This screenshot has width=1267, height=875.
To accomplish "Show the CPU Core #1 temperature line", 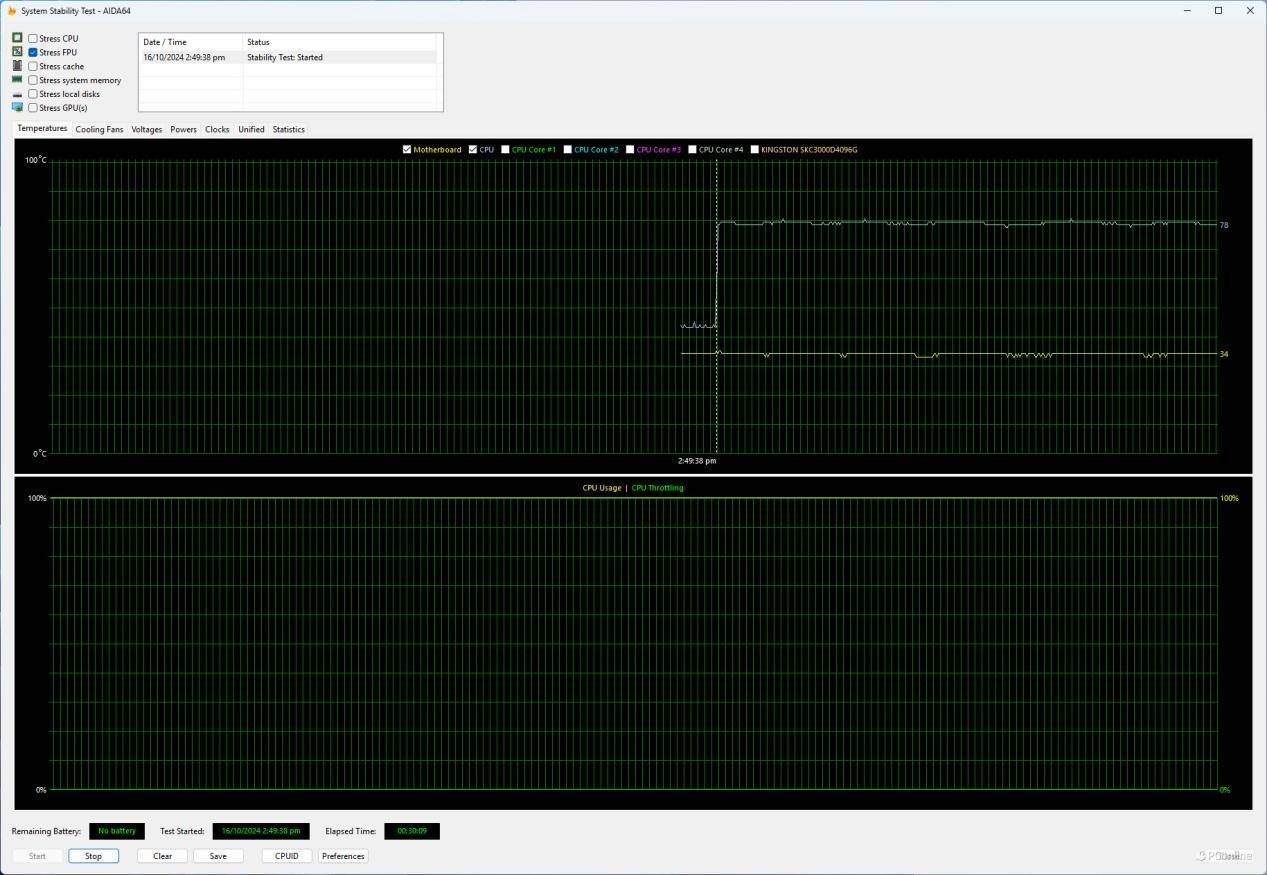I will (x=505, y=150).
